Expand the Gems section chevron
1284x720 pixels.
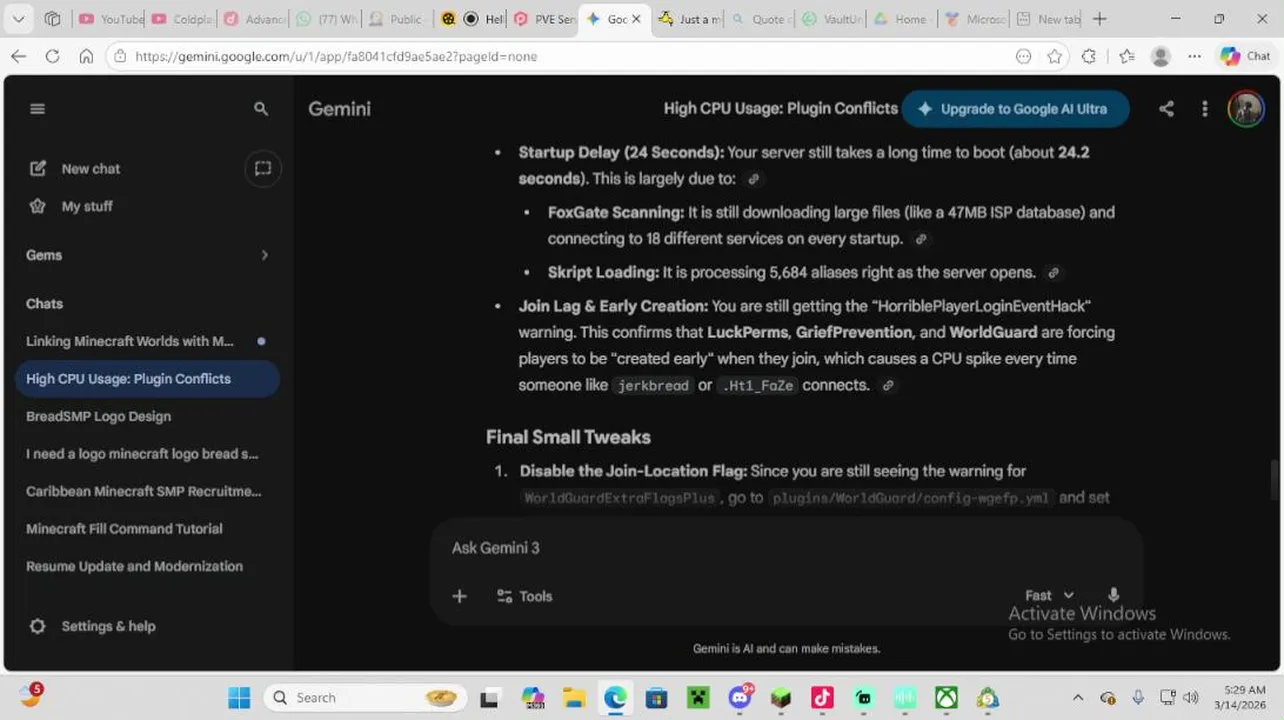point(265,255)
